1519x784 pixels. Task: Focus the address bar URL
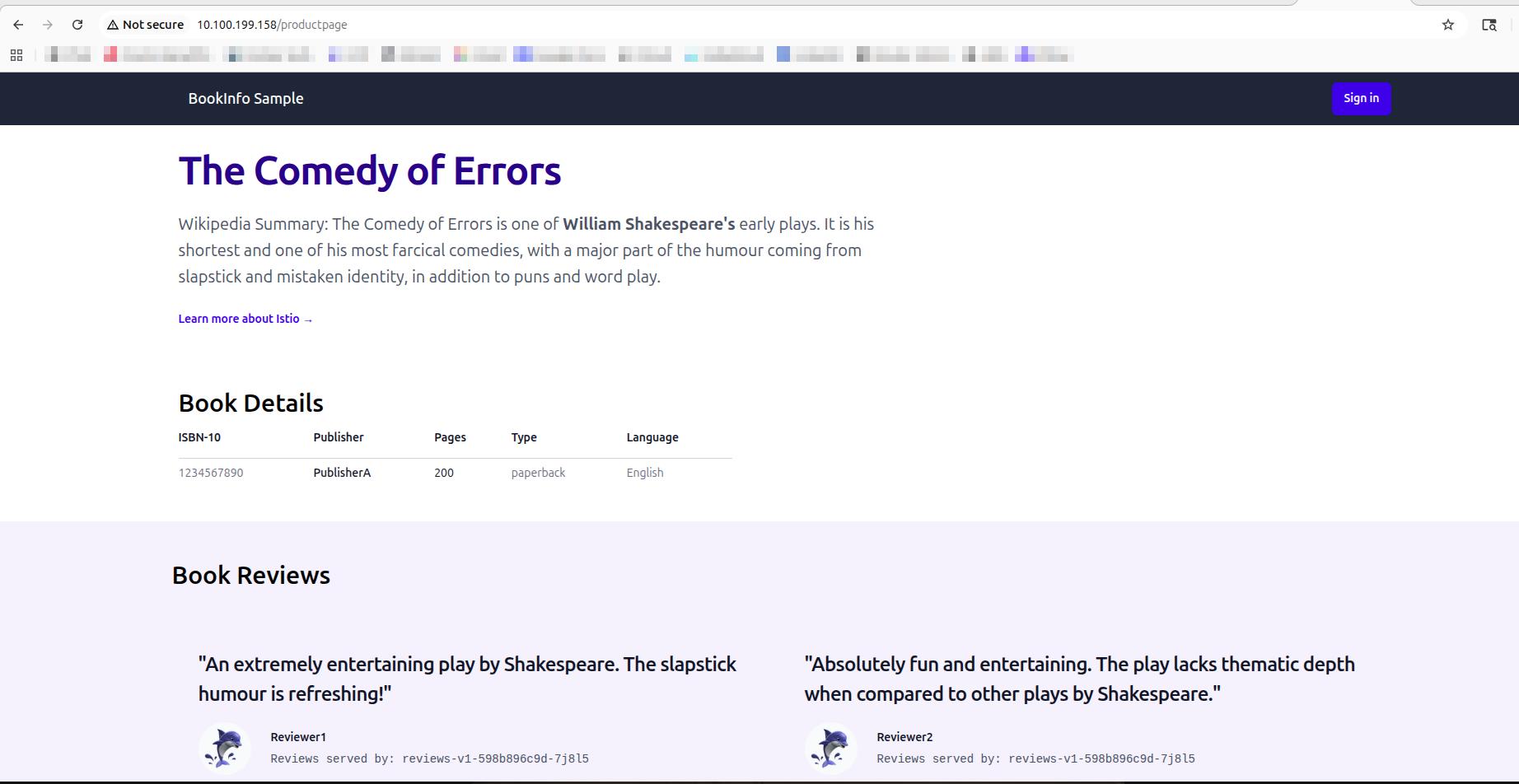272,25
